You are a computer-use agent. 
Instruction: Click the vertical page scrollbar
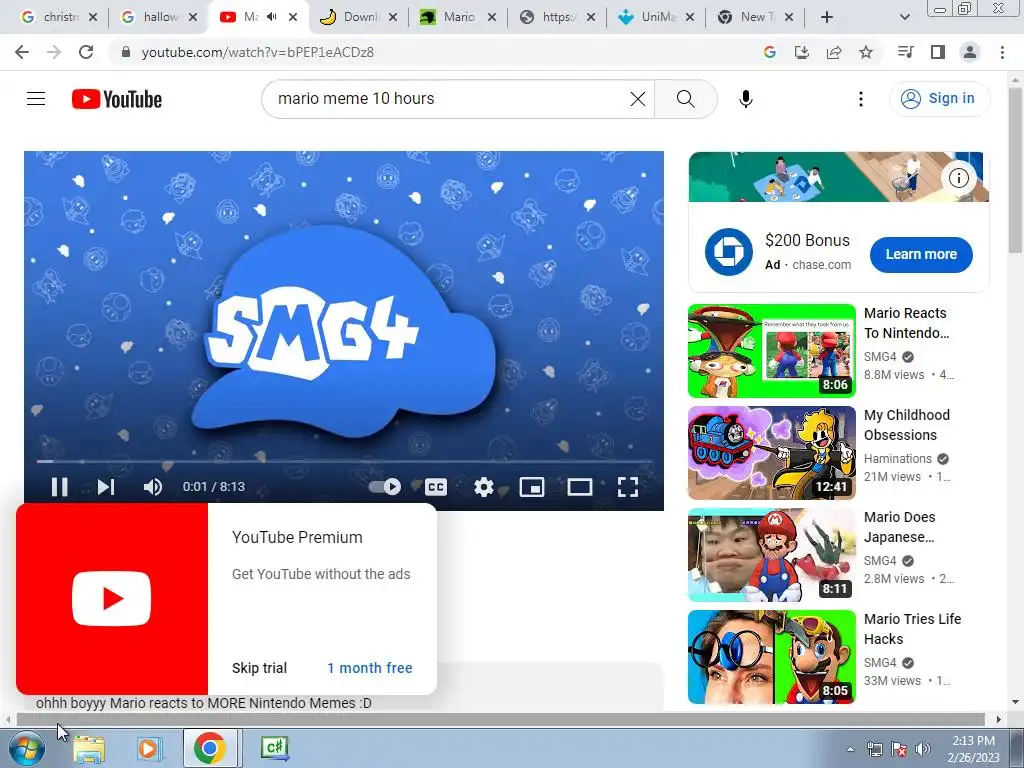pos(1015,170)
